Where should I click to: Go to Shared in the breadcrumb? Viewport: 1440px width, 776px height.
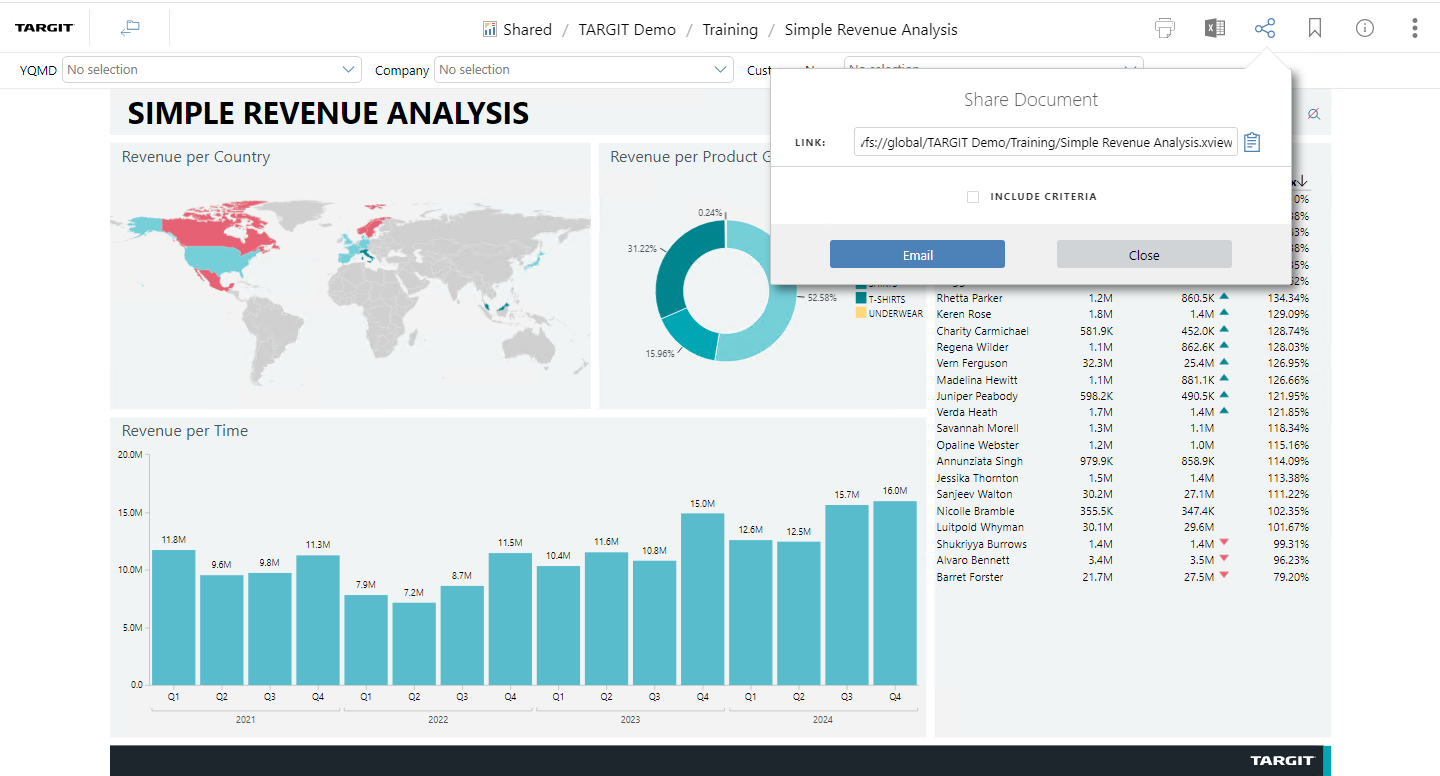coord(528,30)
